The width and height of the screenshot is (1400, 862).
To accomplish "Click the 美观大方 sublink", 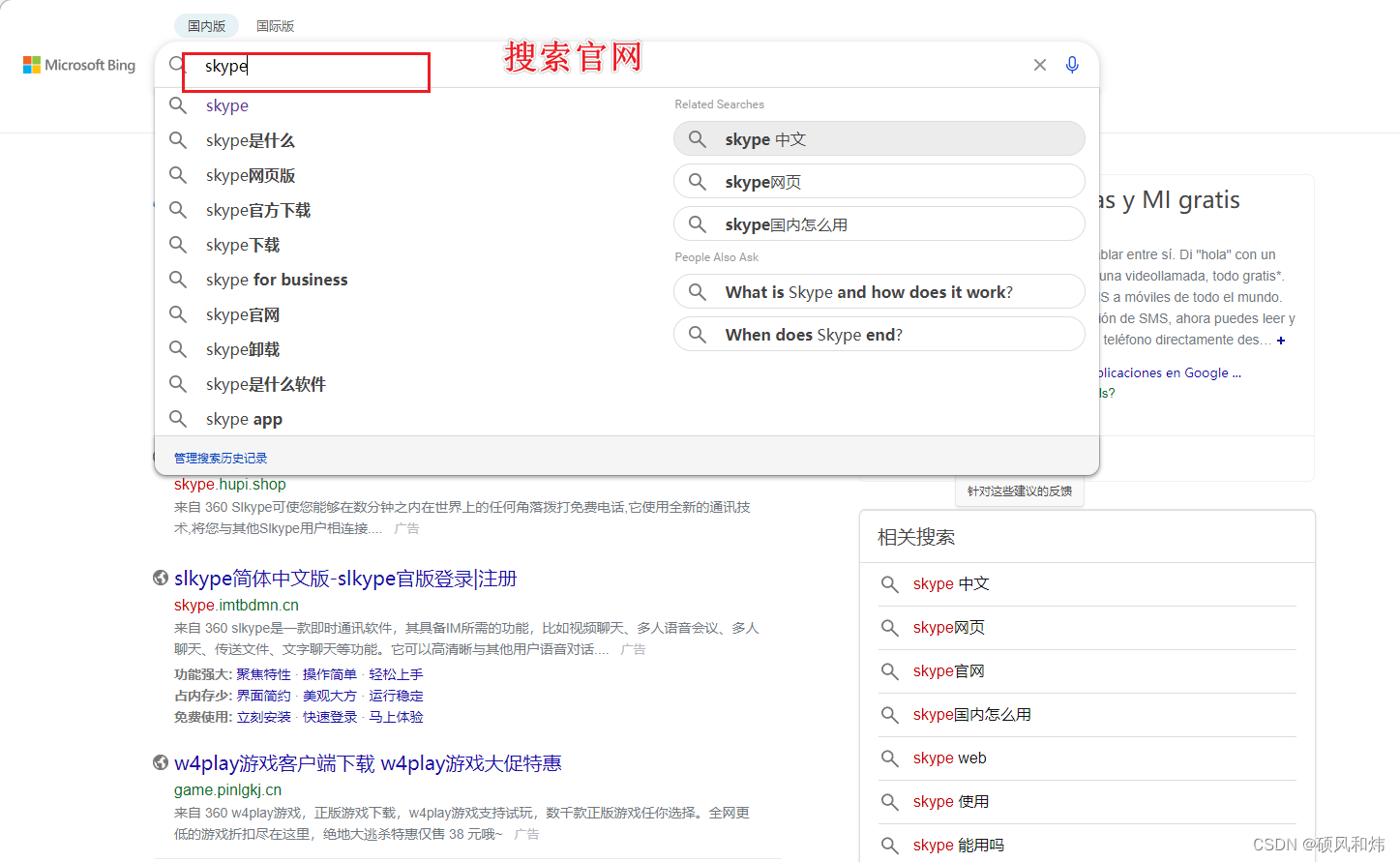I will (x=330, y=696).
